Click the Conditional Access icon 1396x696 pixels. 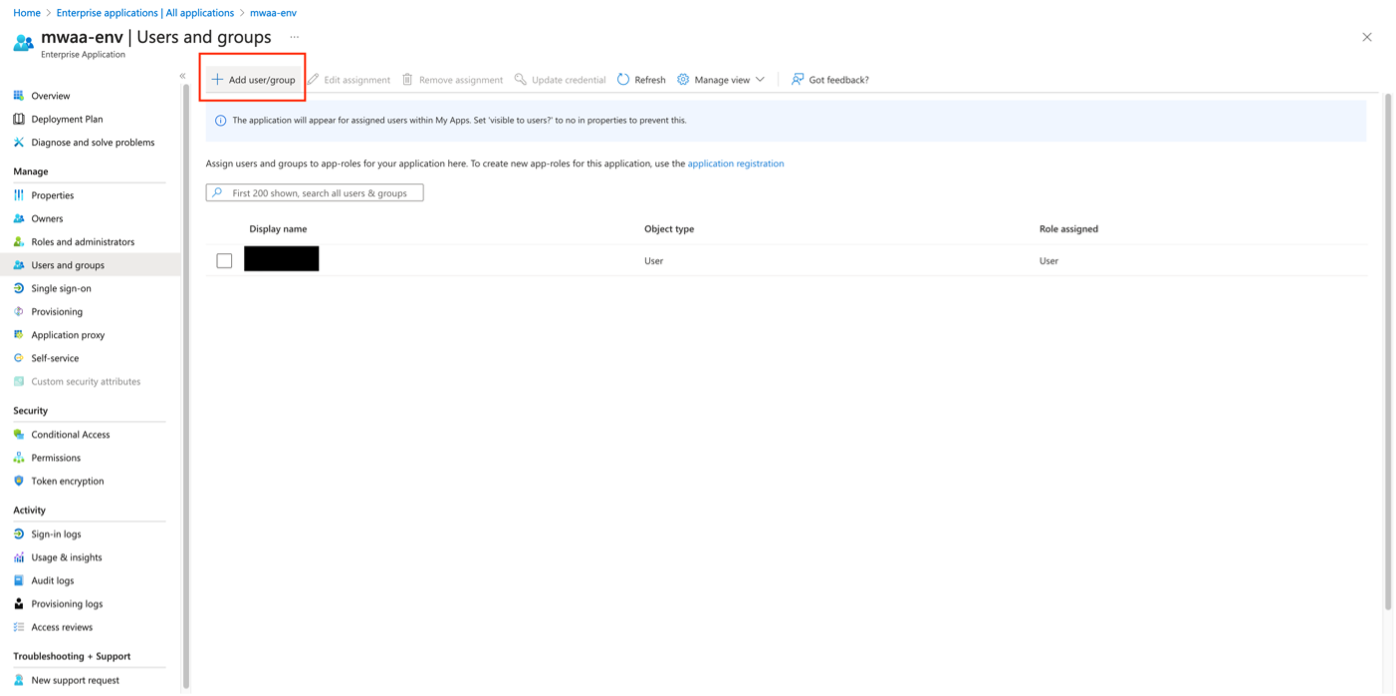point(18,434)
